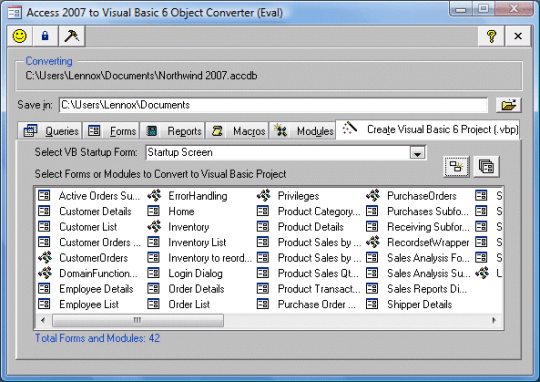Viewport: 540px width, 382px height.
Task: Minimize the converter window
Action: tap(460, 9)
